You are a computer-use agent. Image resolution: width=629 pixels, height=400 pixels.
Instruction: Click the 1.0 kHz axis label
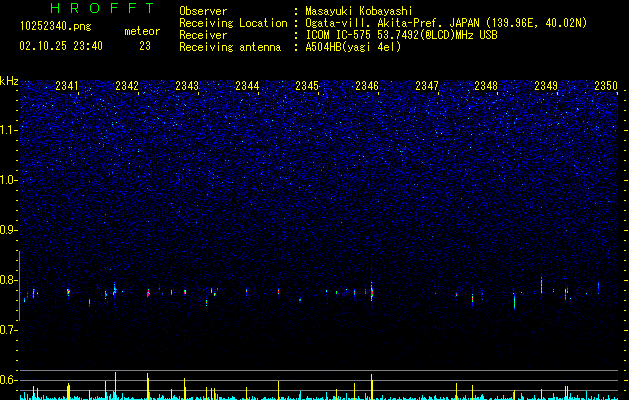pos(9,180)
